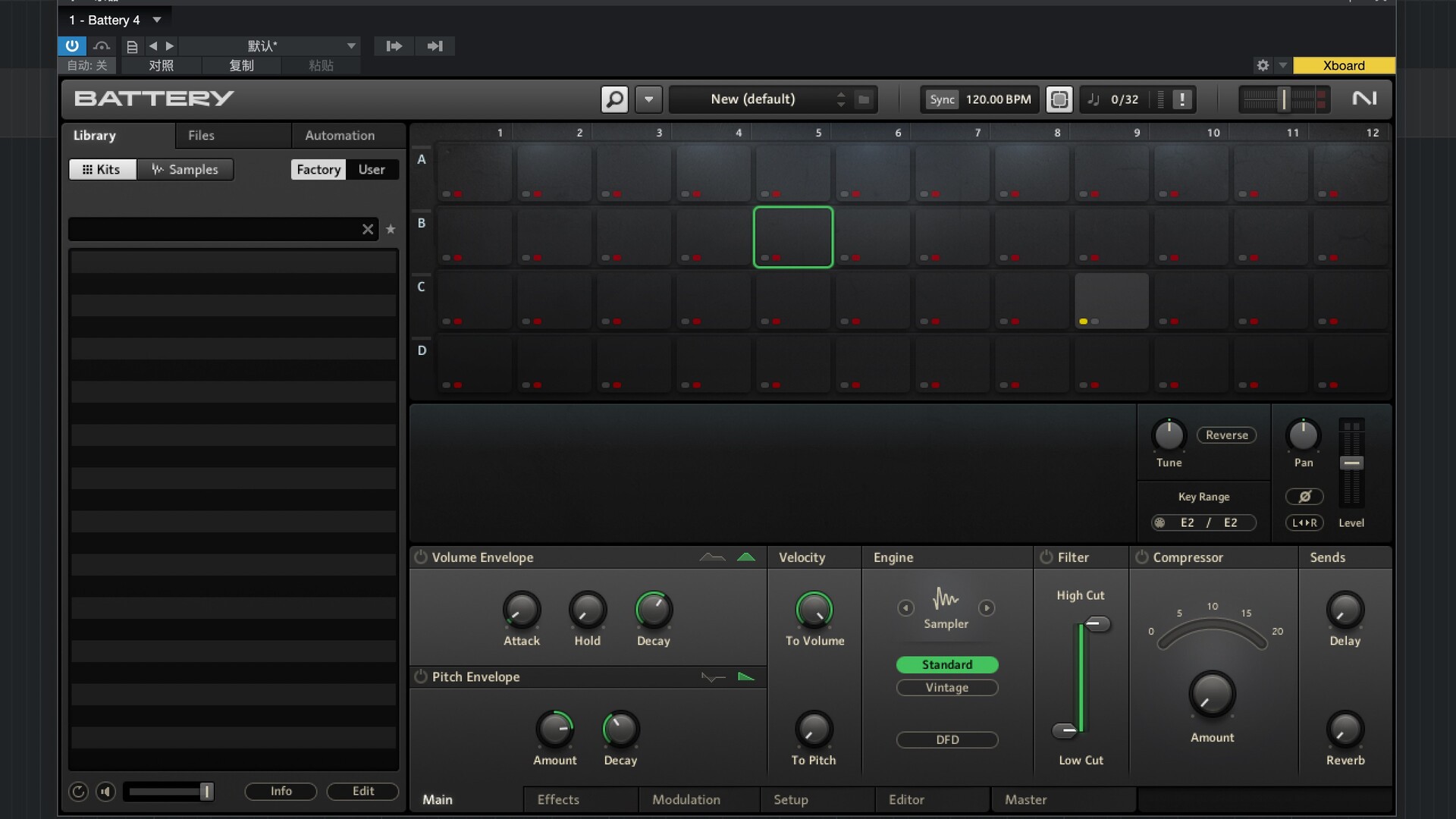Image resolution: width=1456 pixels, height=819 pixels.
Task: Click the plugin power bypass icon
Action: tap(72, 45)
